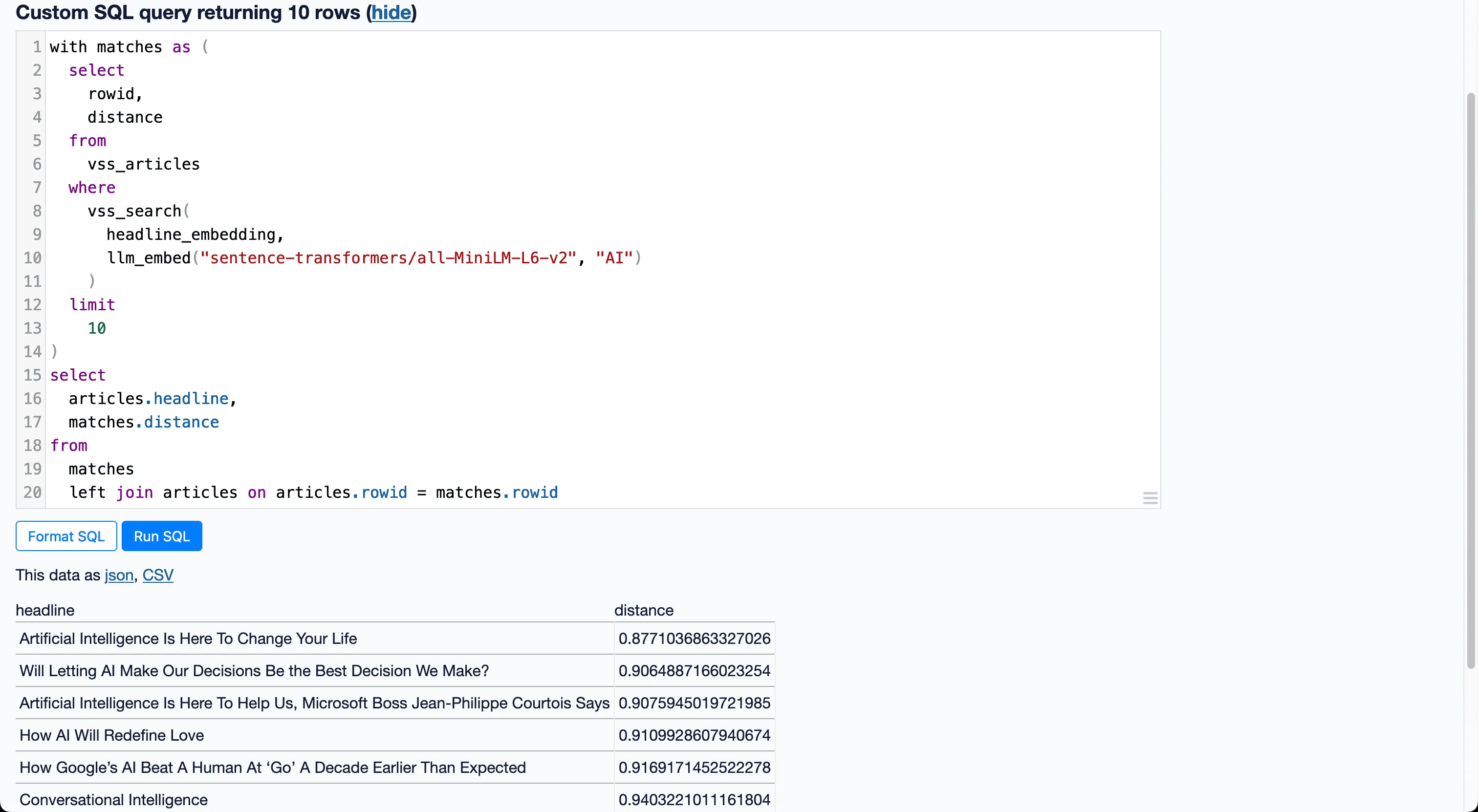Click distance value 0.9403221011161804

coord(694,799)
